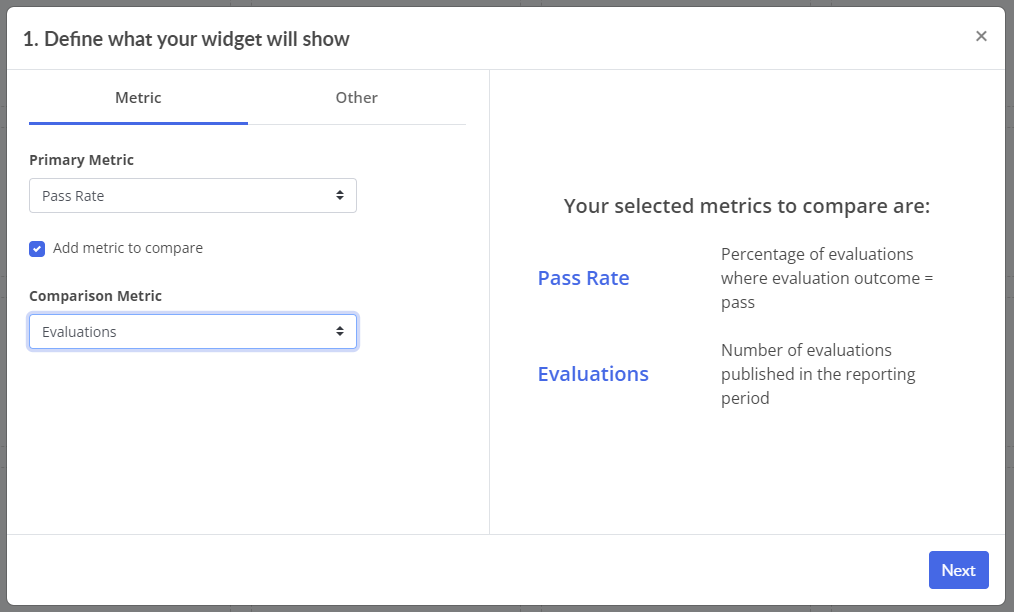Switch to the Metric tab
This screenshot has width=1014, height=612.
click(138, 98)
